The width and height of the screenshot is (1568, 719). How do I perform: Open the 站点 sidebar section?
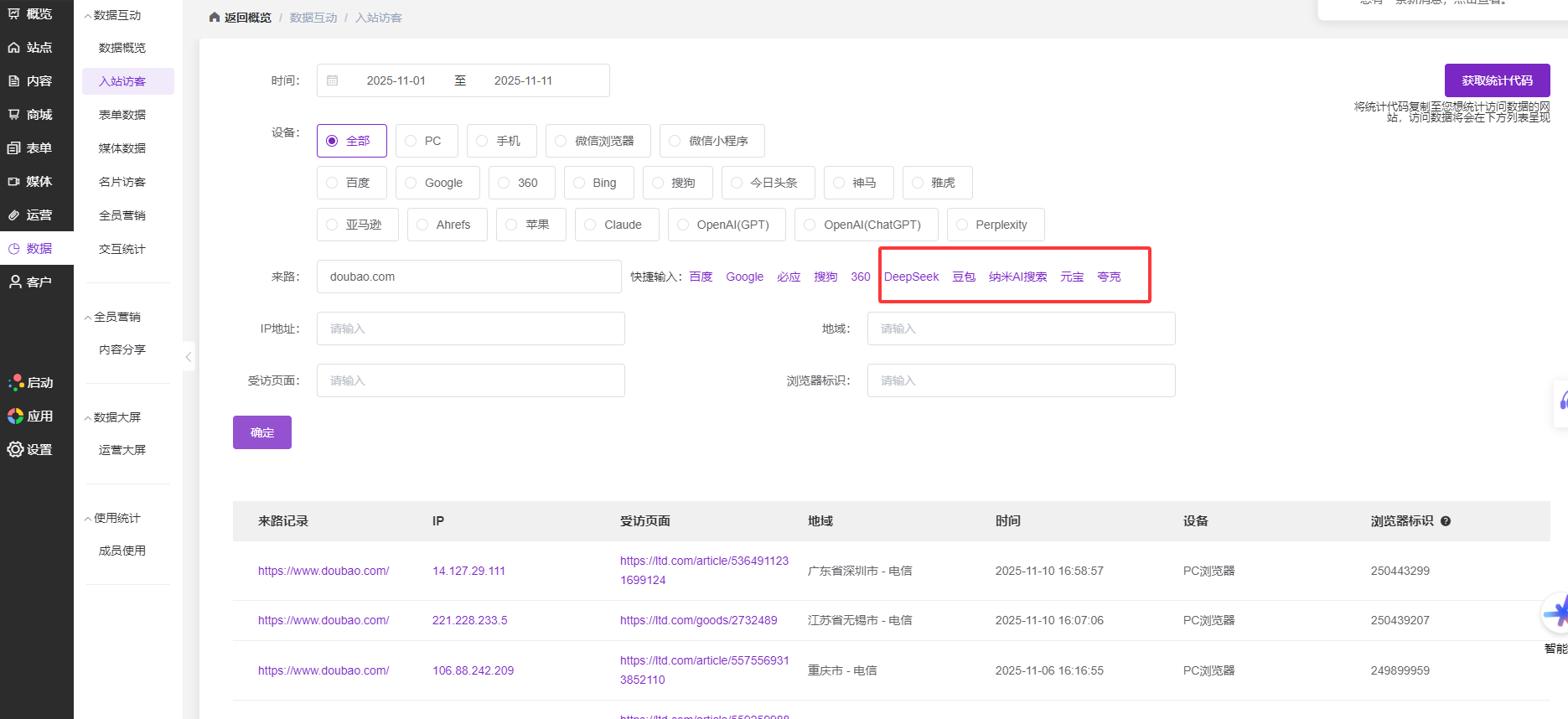coord(30,48)
